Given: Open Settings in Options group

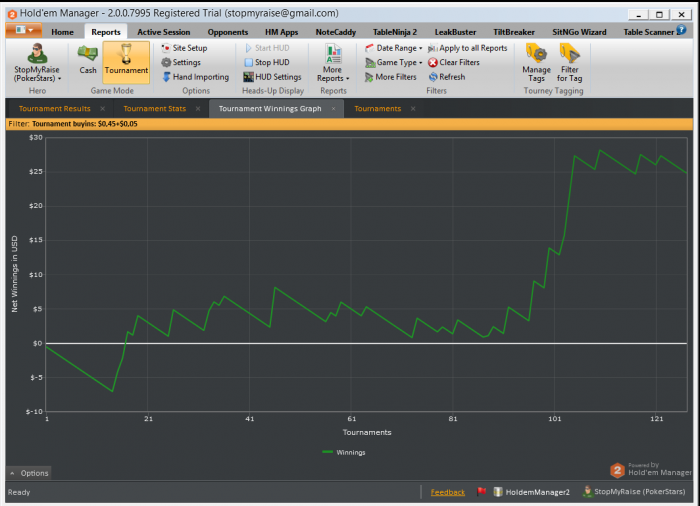Looking at the screenshot, I should (x=181, y=63).
